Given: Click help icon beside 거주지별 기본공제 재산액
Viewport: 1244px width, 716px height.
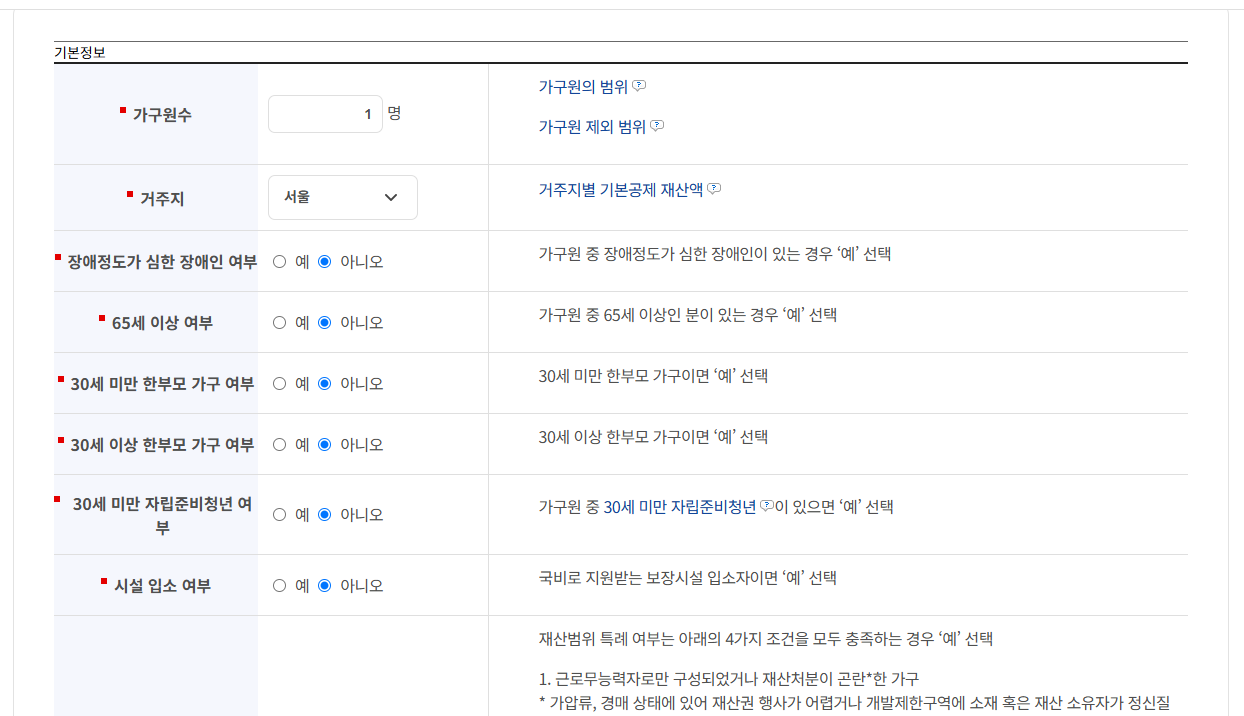Looking at the screenshot, I should click(714, 188).
